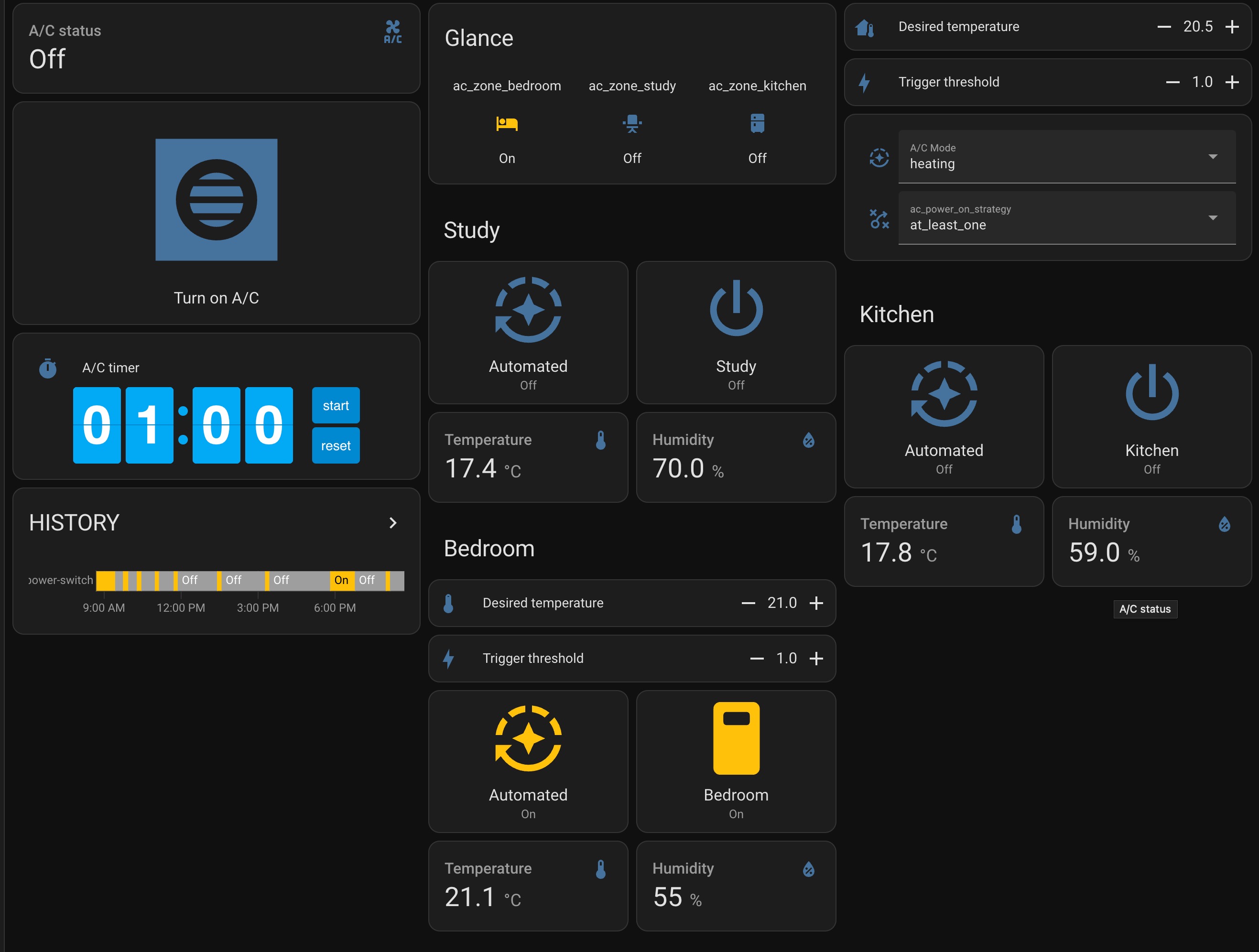Click the bed icon under ac_zone_bedroom
The width and height of the screenshot is (1259, 952).
506,124
